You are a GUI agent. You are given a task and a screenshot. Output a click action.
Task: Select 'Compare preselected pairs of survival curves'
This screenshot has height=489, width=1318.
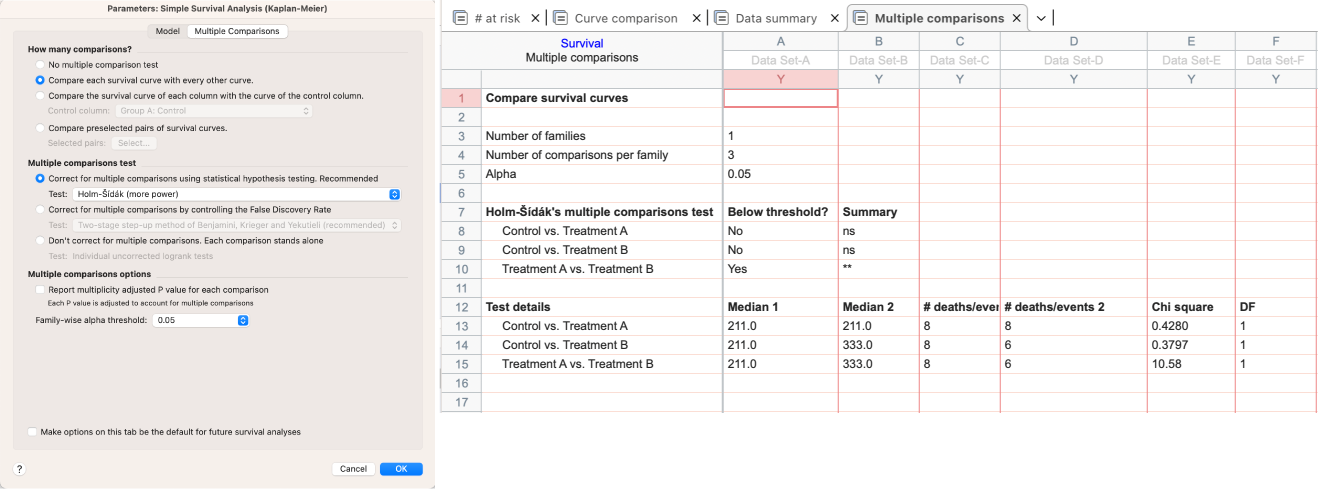point(40,128)
